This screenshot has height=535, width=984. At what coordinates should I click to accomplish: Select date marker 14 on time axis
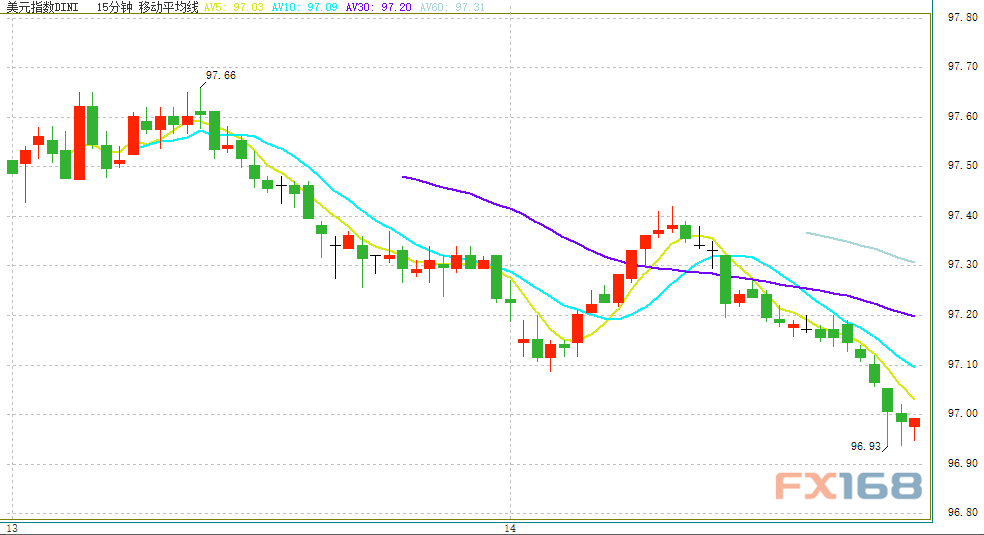coord(510,527)
